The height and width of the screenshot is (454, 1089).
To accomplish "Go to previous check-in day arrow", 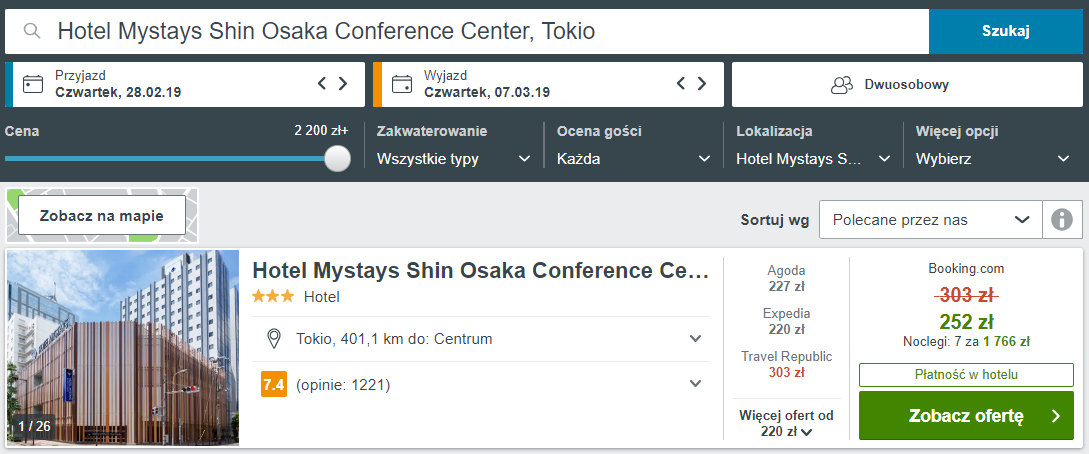I will click(x=322, y=83).
